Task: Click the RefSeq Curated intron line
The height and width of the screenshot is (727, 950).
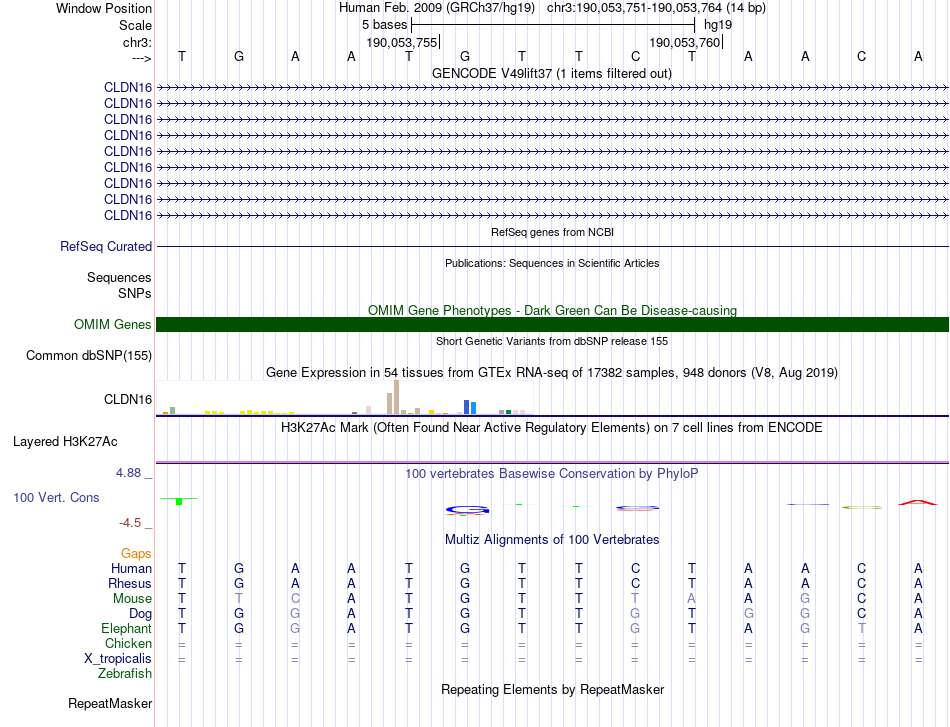Action: pos(552,247)
